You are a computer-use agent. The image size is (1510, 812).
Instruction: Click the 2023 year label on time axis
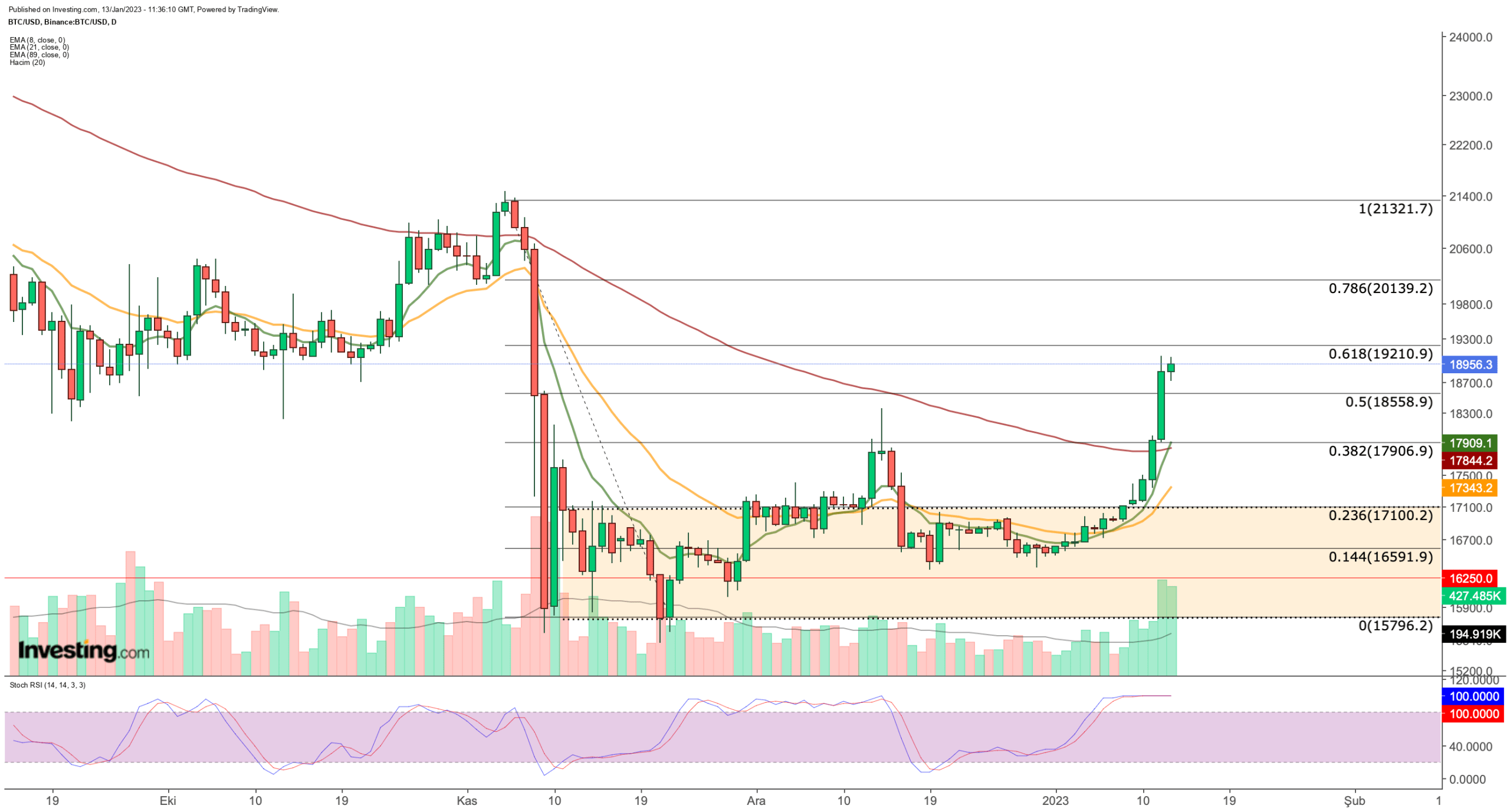tap(1055, 800)
